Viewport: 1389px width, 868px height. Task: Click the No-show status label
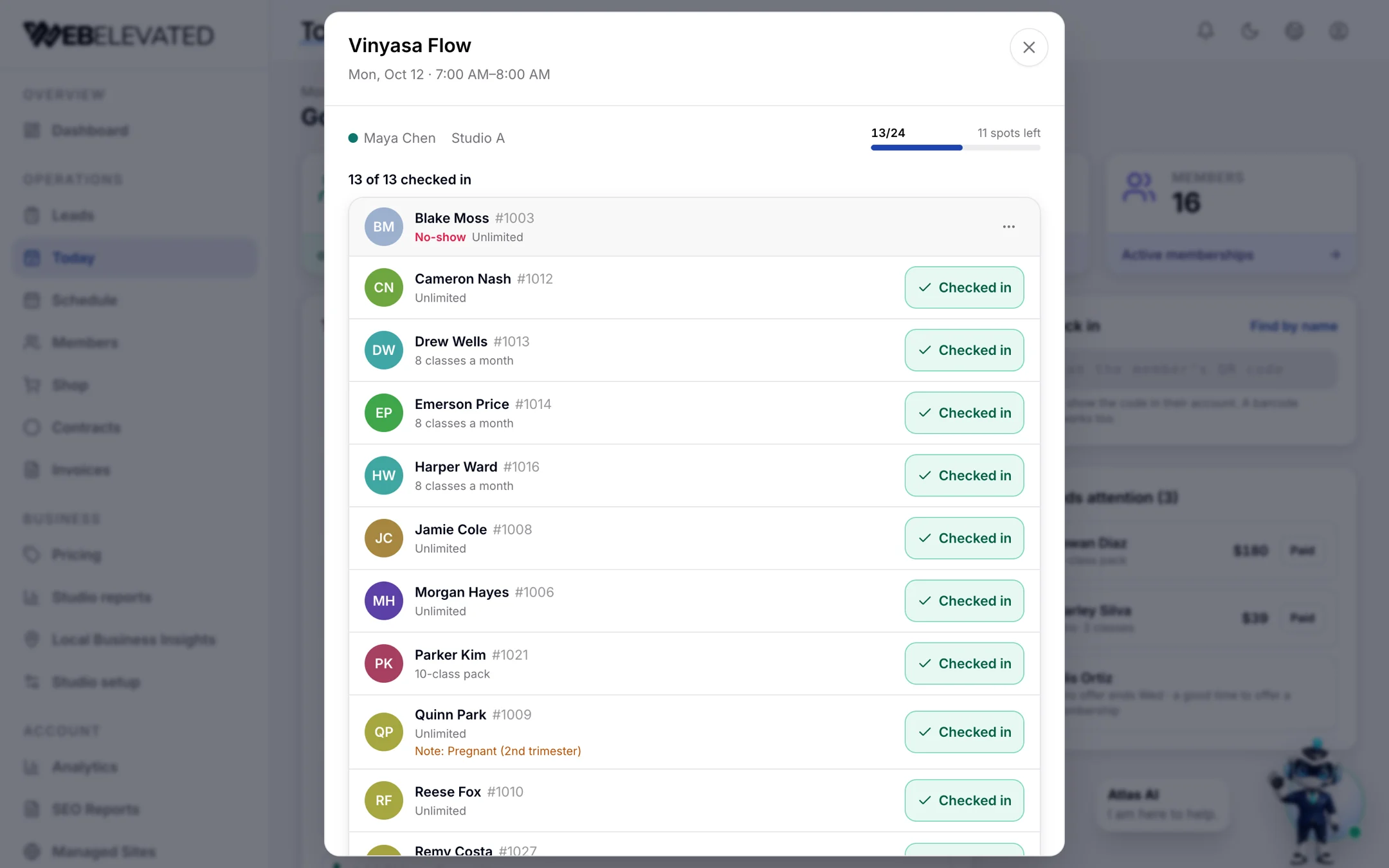click(440, 237)
